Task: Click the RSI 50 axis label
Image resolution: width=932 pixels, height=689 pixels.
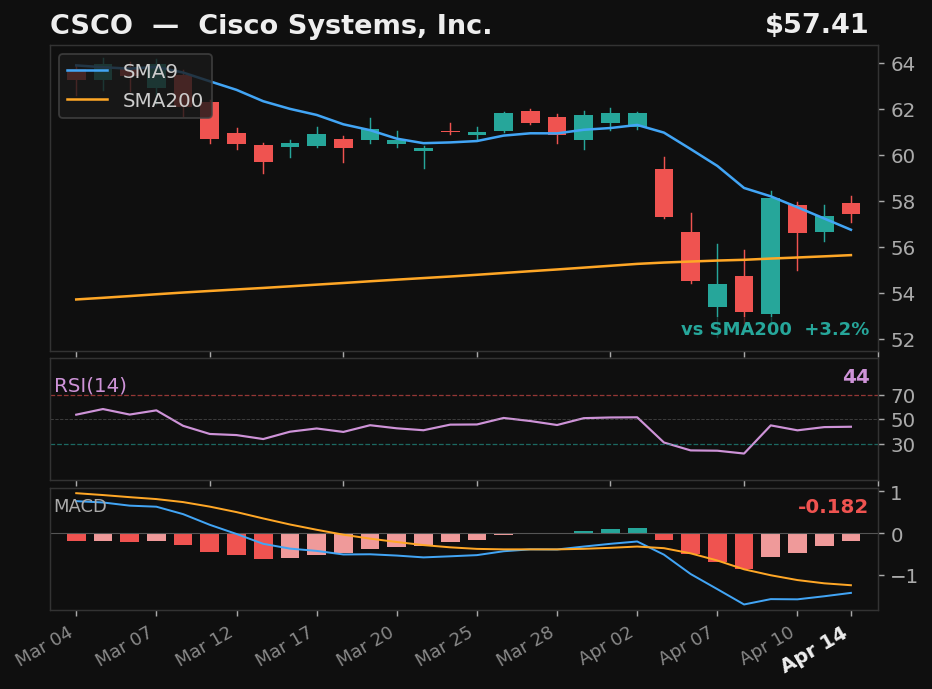Action: pyautogui.click(x=902, y=420)
